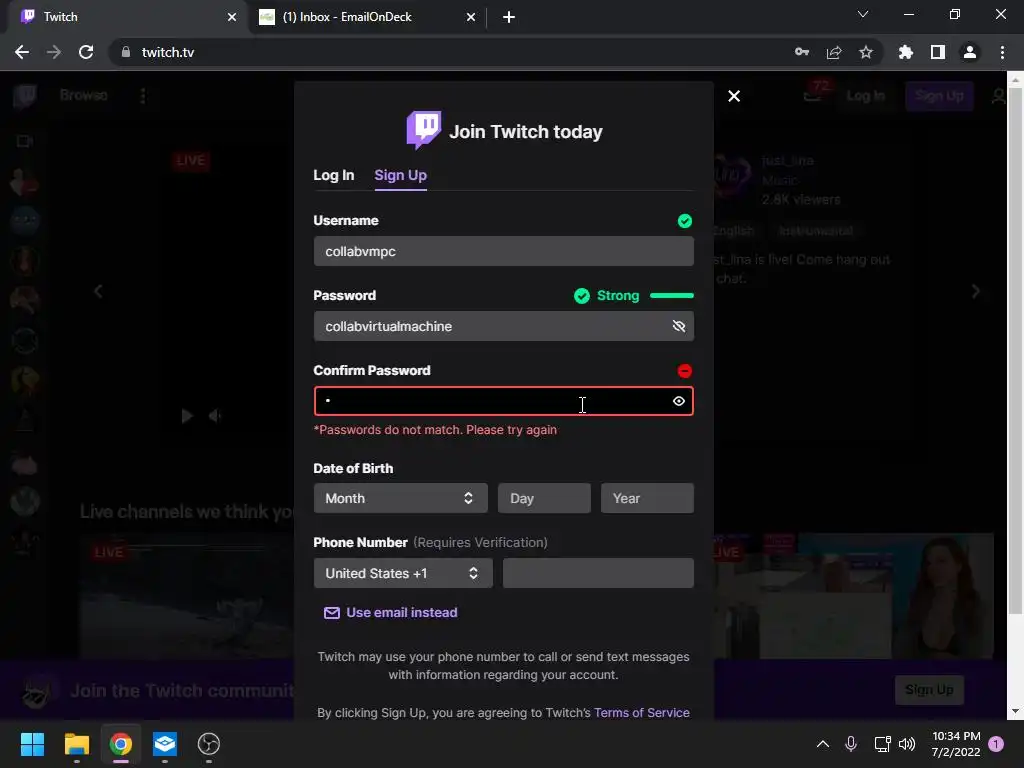Open Browse in Twitch background page
The height and width of the screenshot is (768, 1024).
point(84,95)
